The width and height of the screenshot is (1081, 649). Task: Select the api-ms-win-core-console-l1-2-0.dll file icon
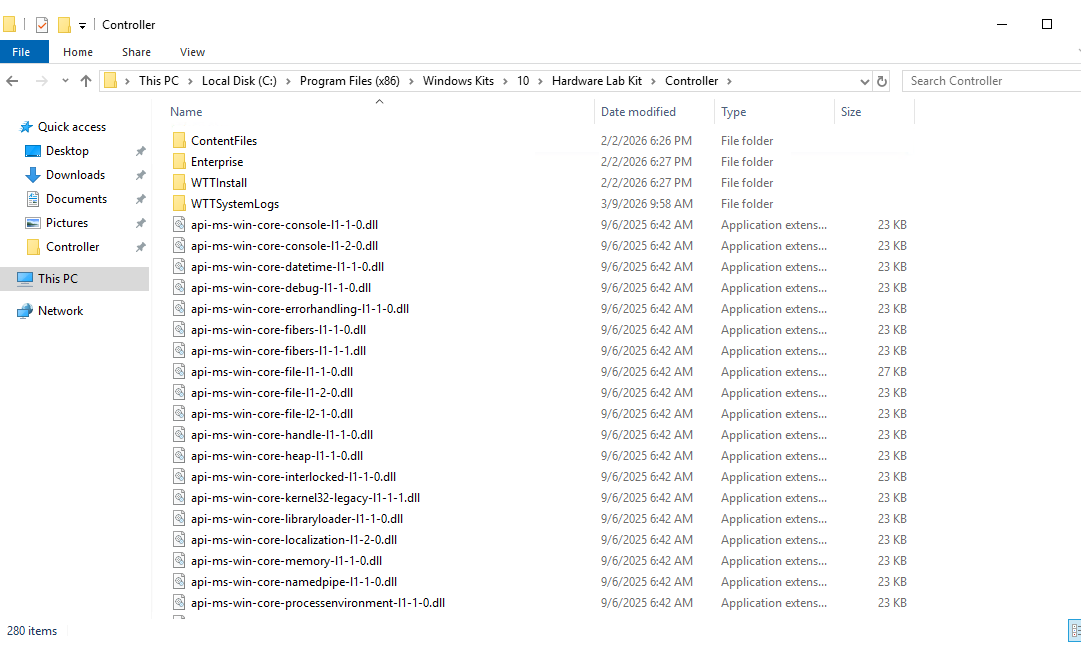coord(179,246)
